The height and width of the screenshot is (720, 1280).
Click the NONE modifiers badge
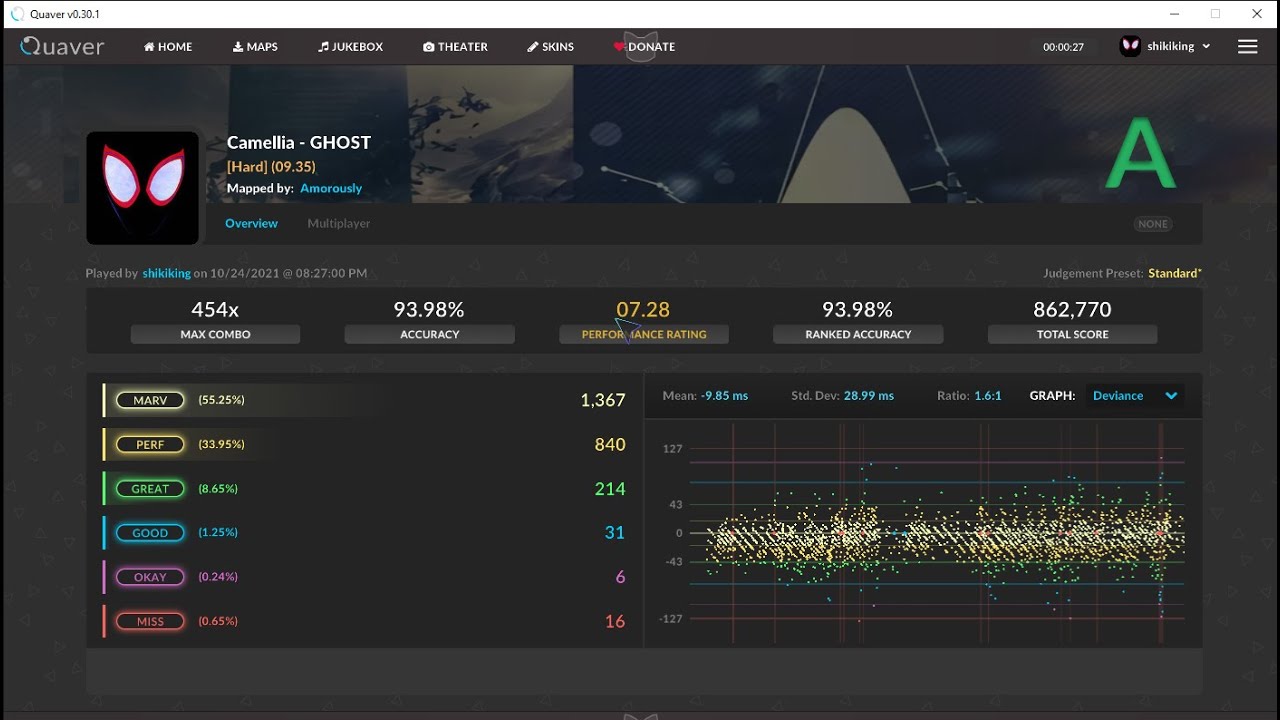pos(1153,224)
